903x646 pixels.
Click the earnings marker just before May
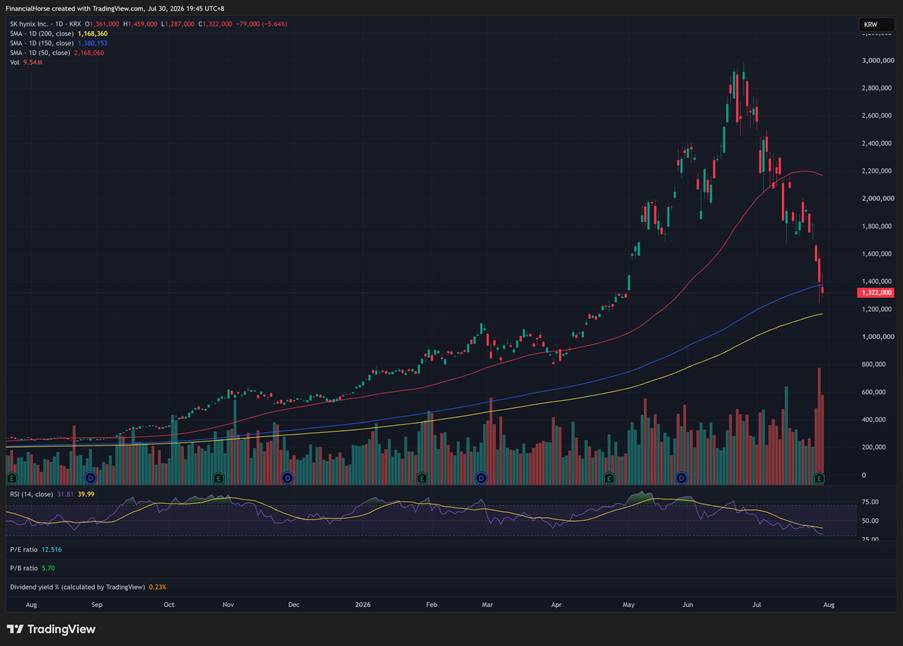tap(609, 478)
